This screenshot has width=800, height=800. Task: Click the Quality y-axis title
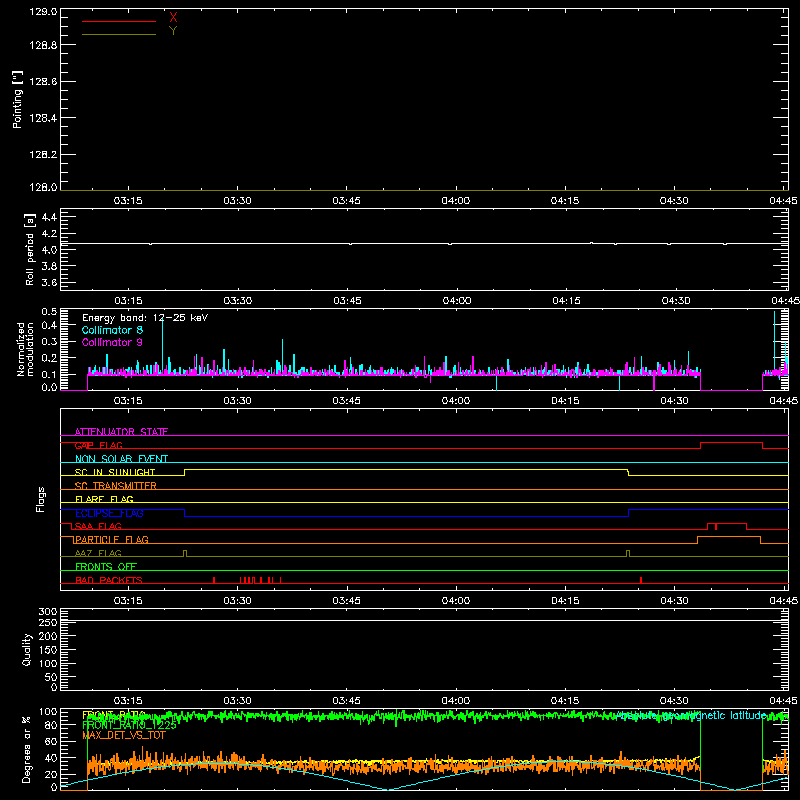click(27, 649)
